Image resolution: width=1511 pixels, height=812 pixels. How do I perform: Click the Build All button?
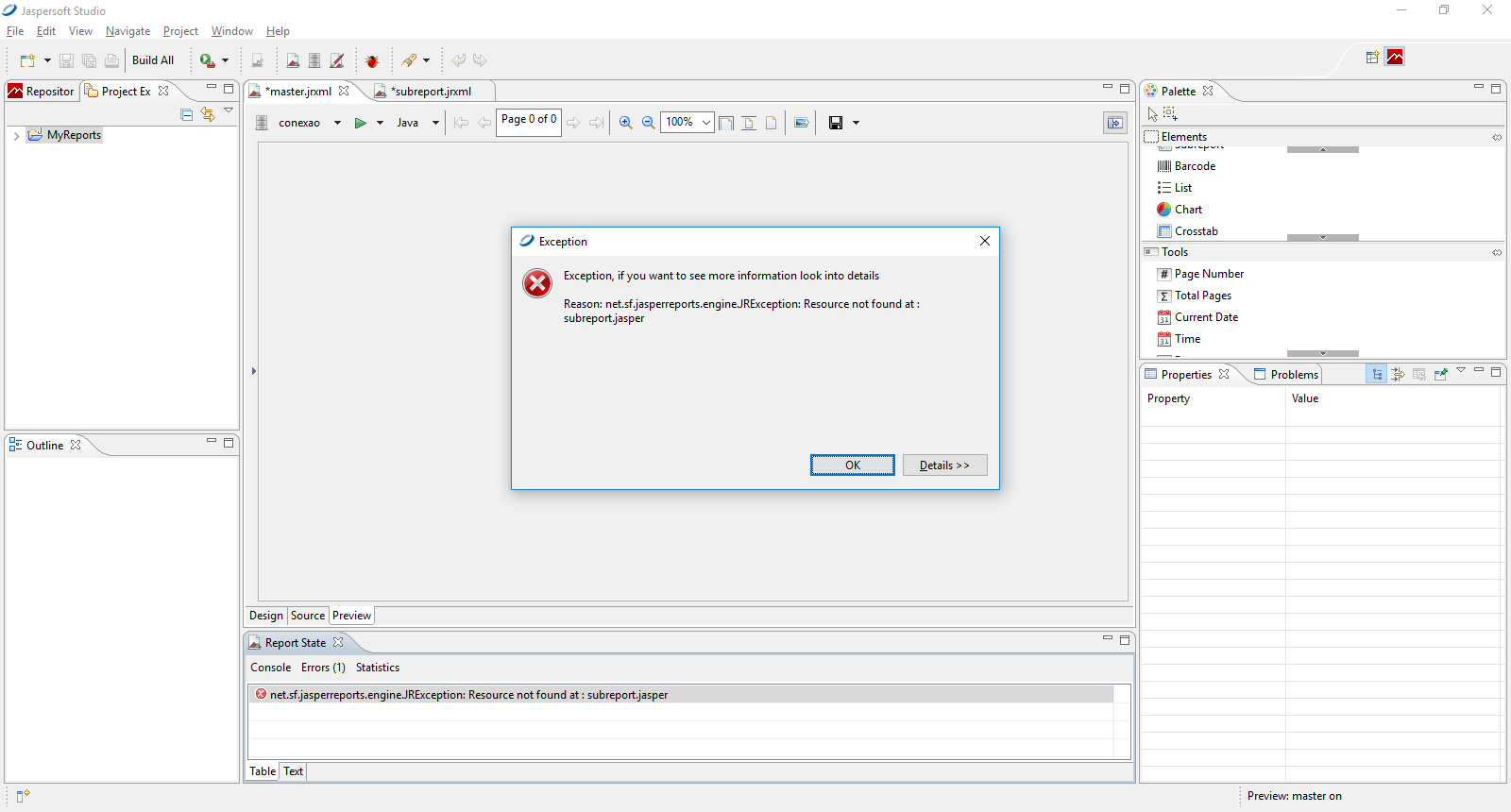153,60
